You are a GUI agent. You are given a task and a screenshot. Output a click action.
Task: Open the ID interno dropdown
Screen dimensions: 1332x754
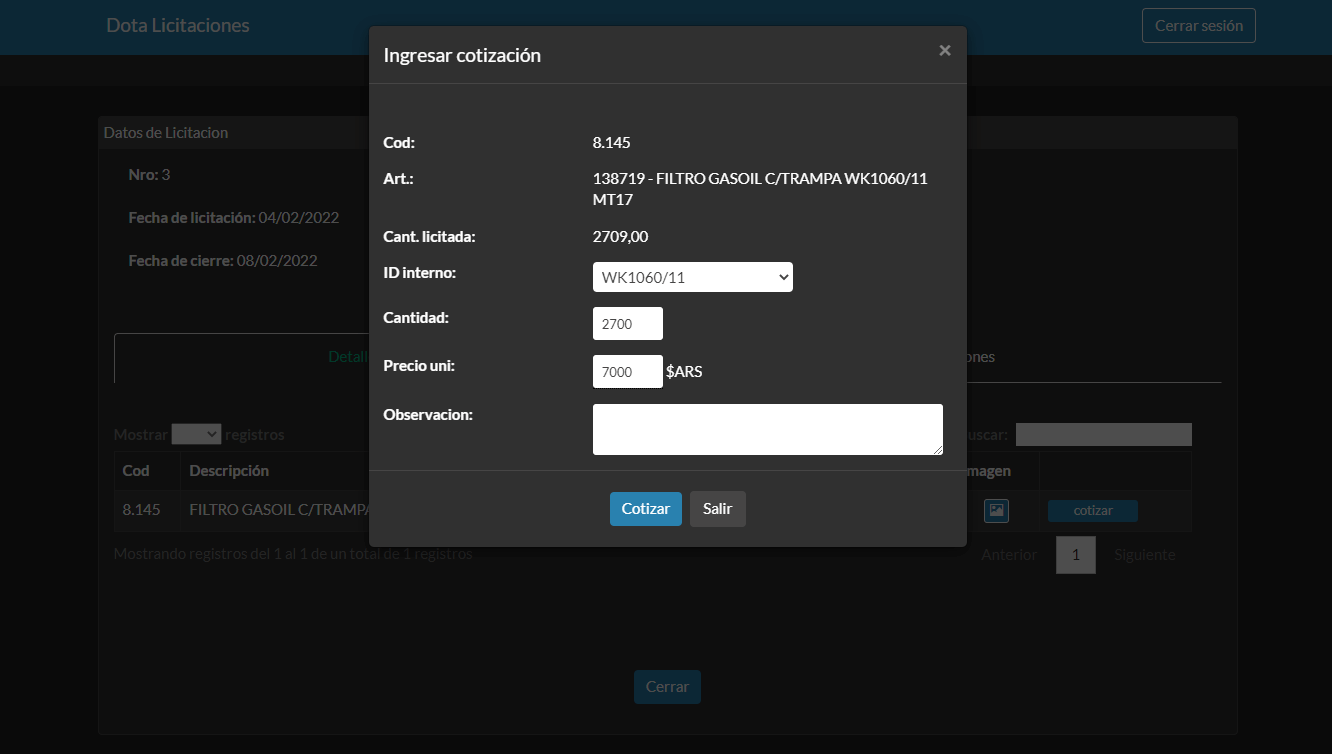click(692, 277)
